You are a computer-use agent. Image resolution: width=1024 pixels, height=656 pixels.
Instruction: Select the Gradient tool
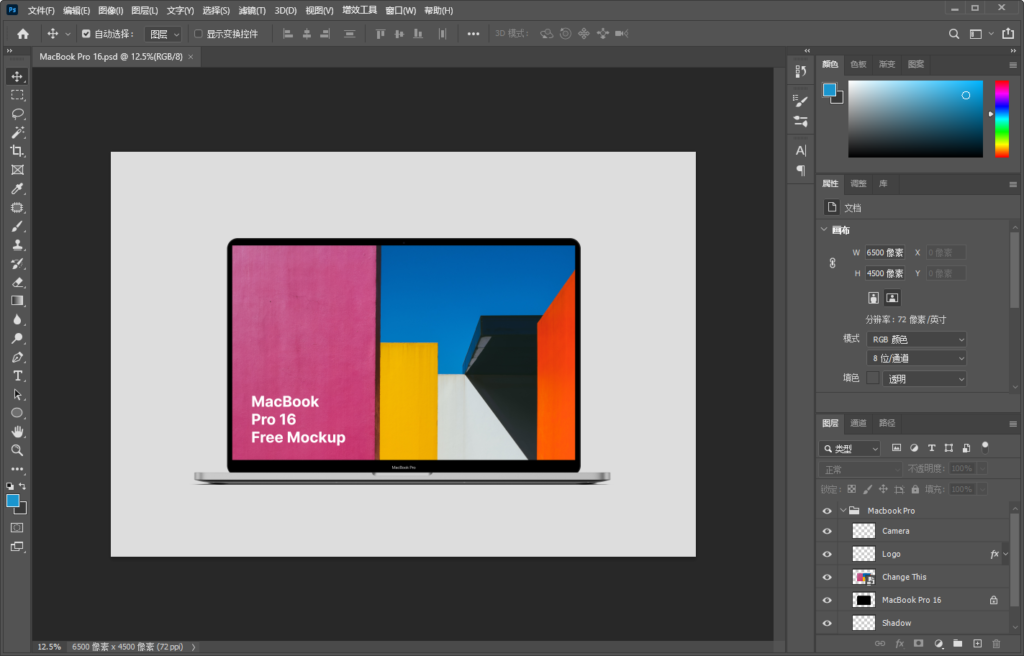coord(17,301)
